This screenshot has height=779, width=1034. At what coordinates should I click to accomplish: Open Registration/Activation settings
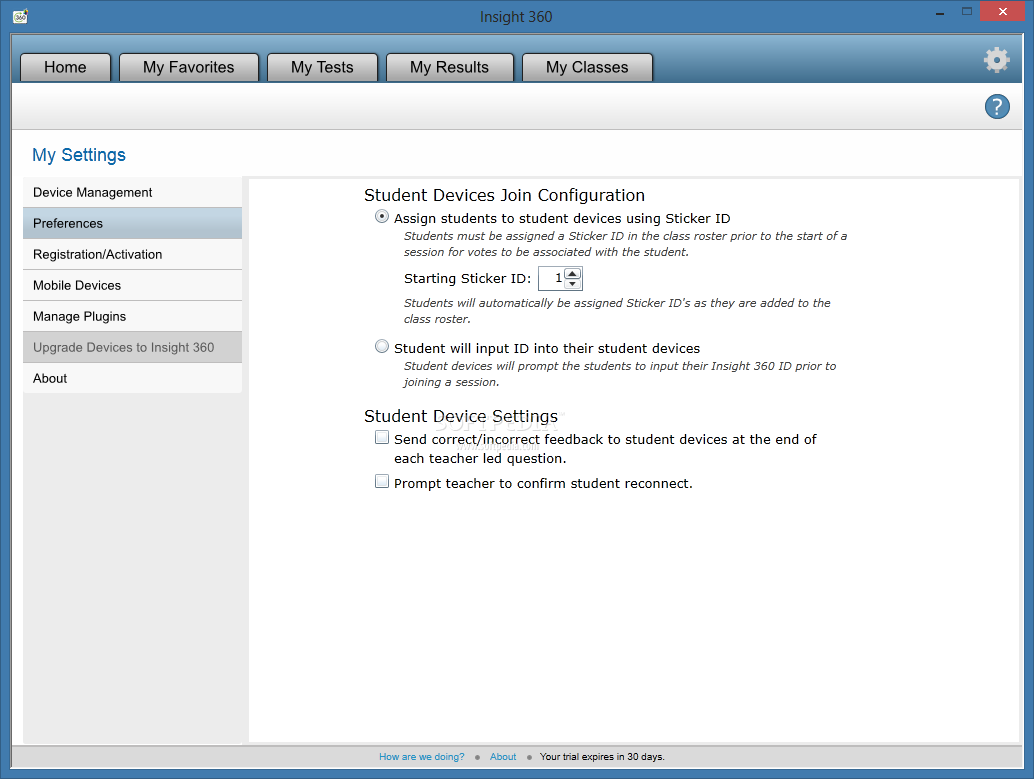133,254
